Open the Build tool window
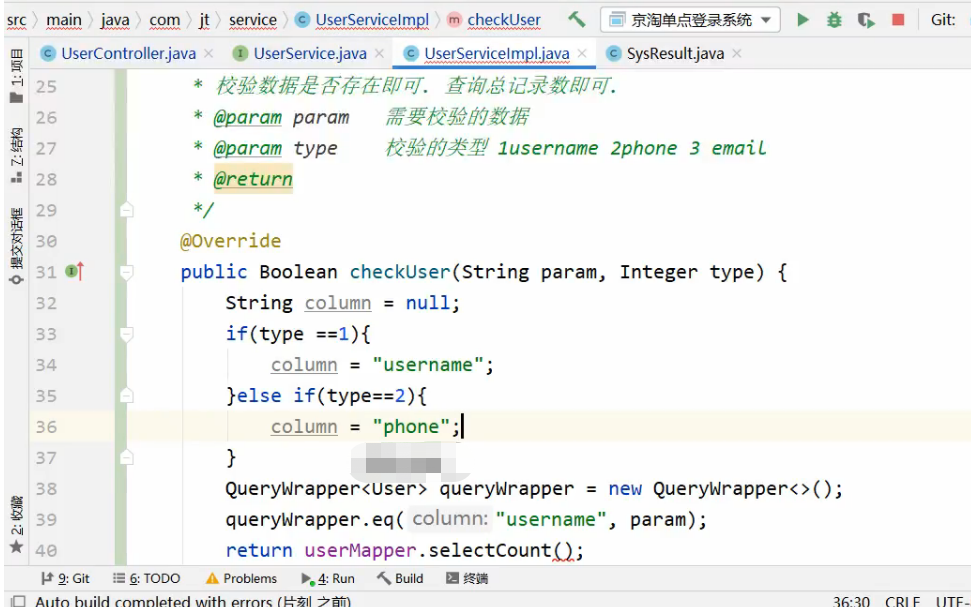 coord(400,579)
